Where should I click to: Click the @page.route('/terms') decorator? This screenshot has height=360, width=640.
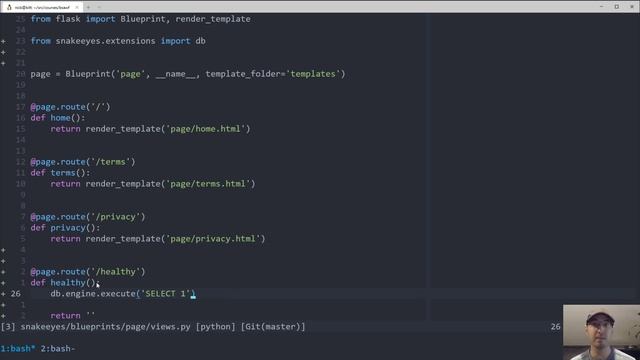pyautogui.click(x=83, y=162)
